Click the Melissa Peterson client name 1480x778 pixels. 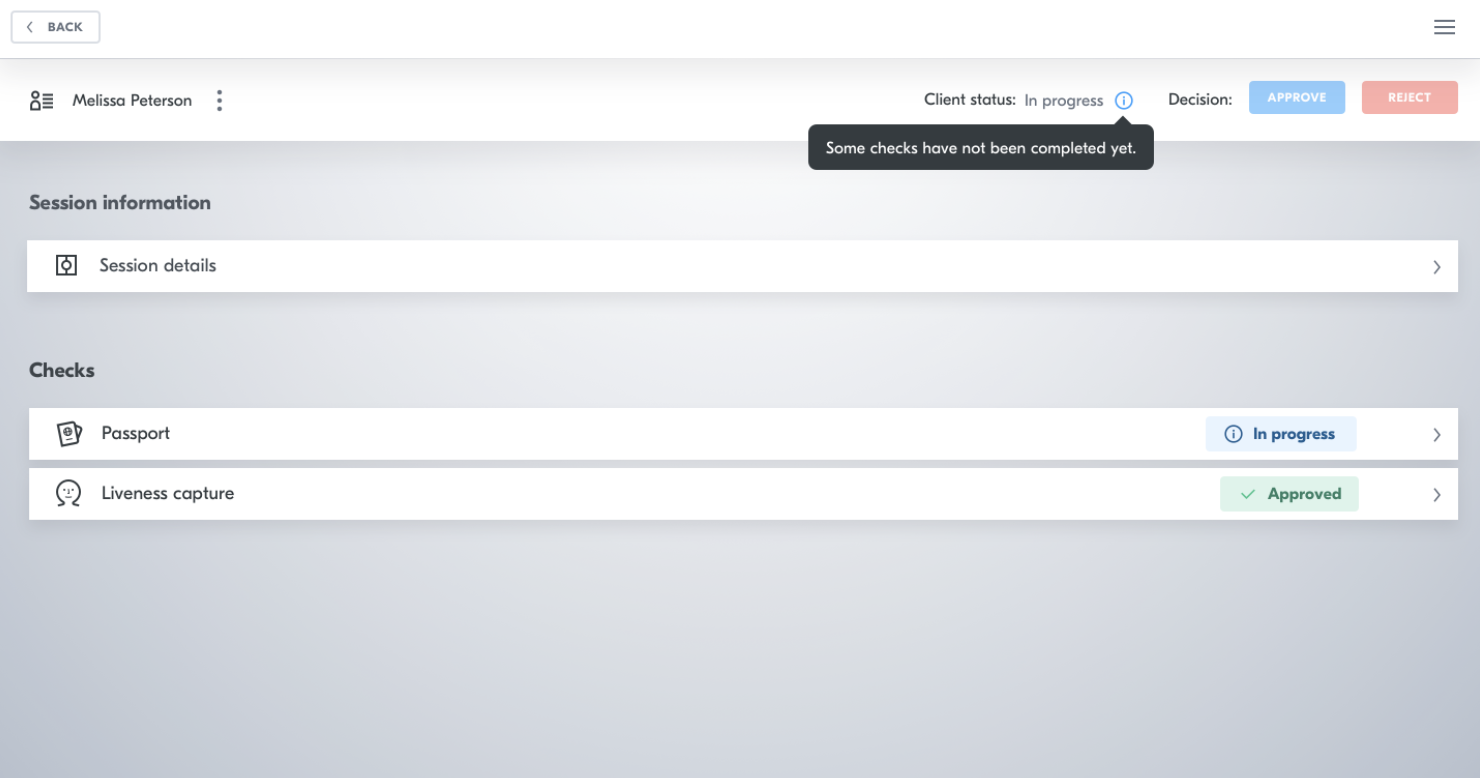[132, 100]
